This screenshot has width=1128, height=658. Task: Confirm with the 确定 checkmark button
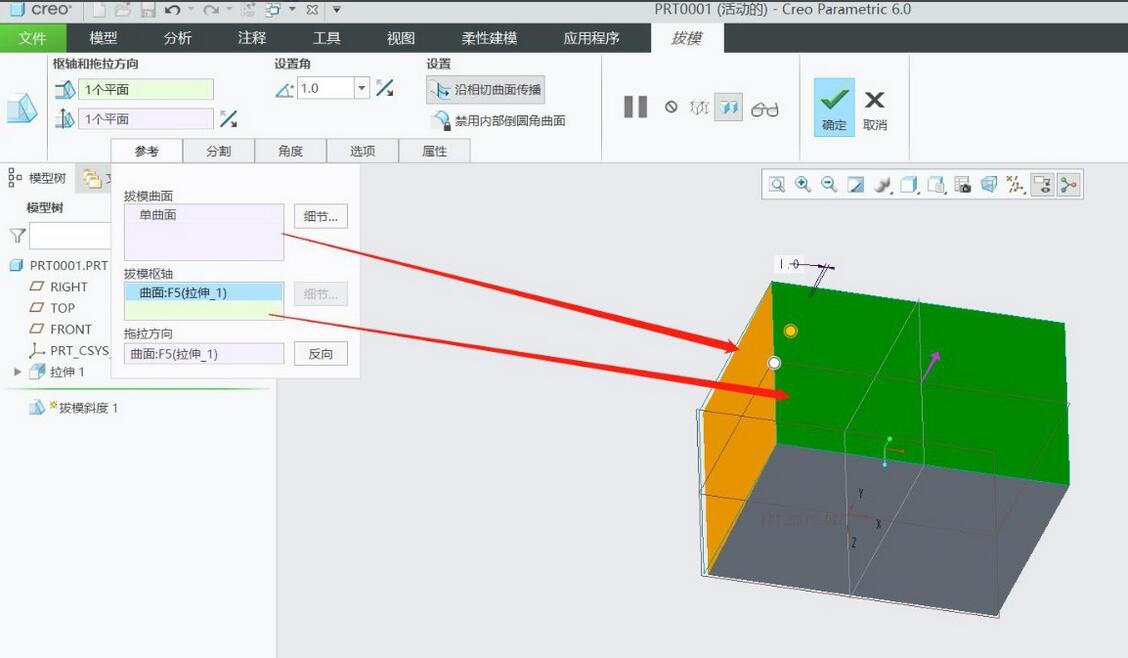click(x=834, y=107)
